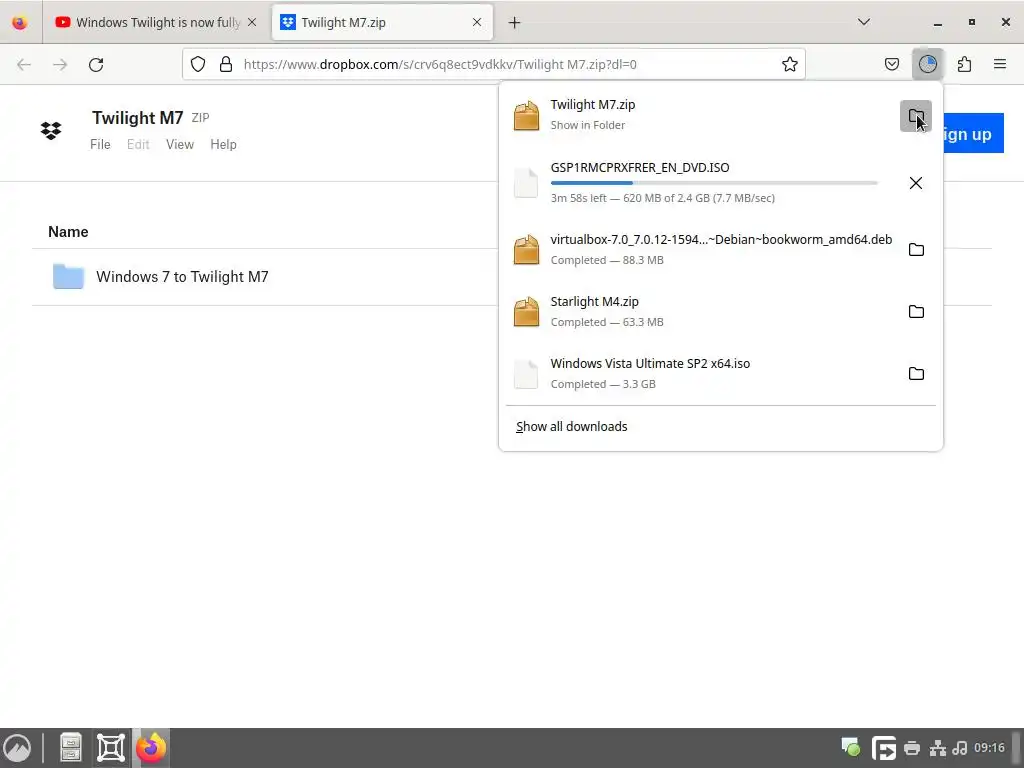Click Show all downloads
1024x768 pixels.
(571, 426)
